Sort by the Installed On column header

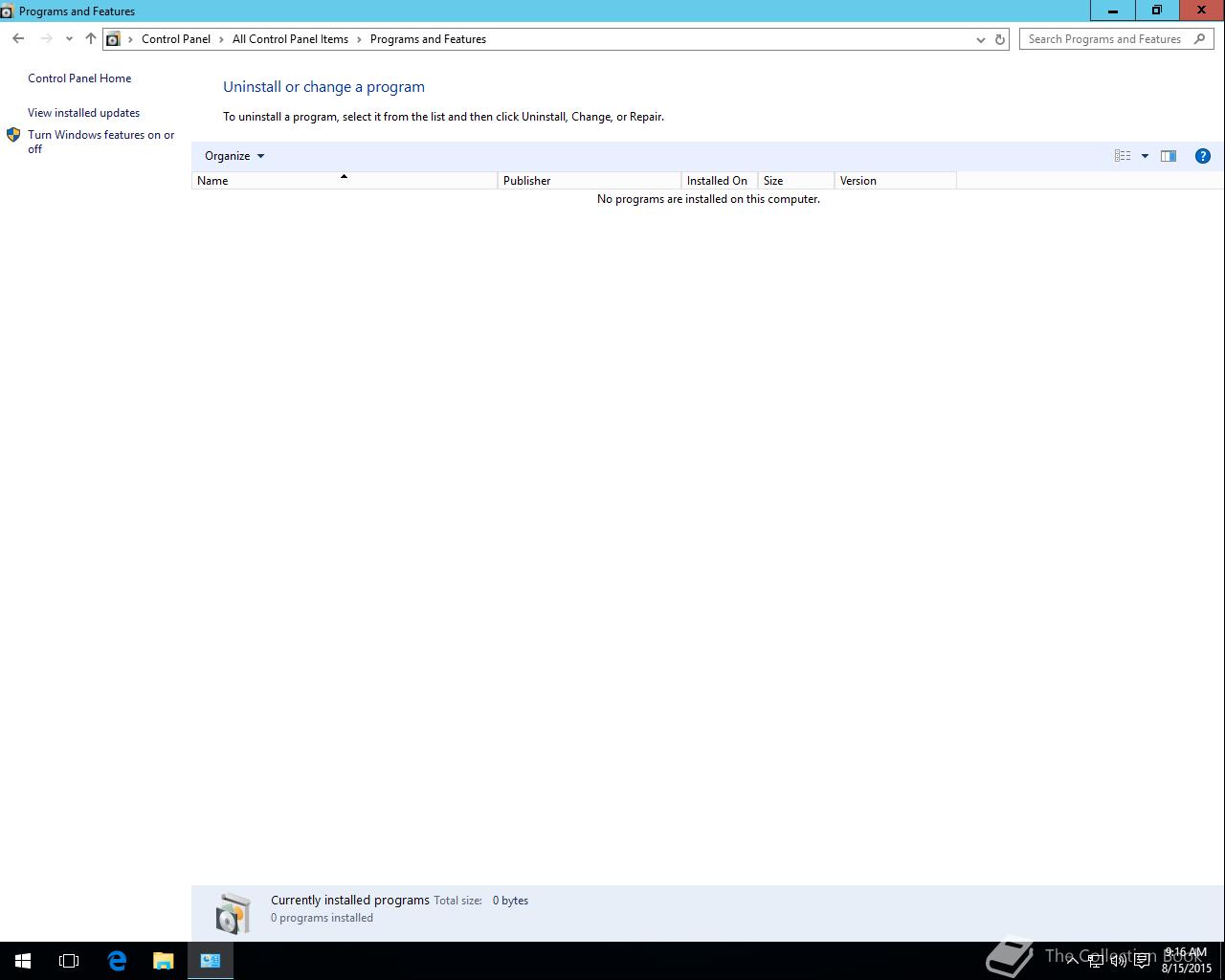(x=720, y=181)
